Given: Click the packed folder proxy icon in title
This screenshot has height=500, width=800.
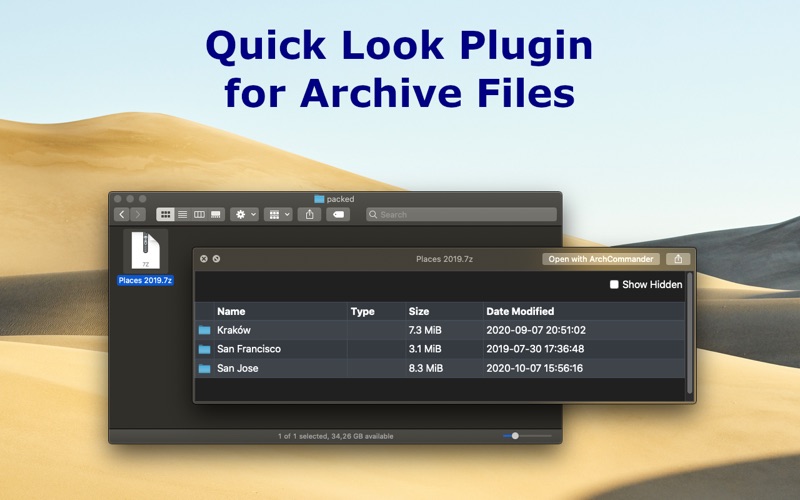Looking at the screenshot, I should point(319,199).
